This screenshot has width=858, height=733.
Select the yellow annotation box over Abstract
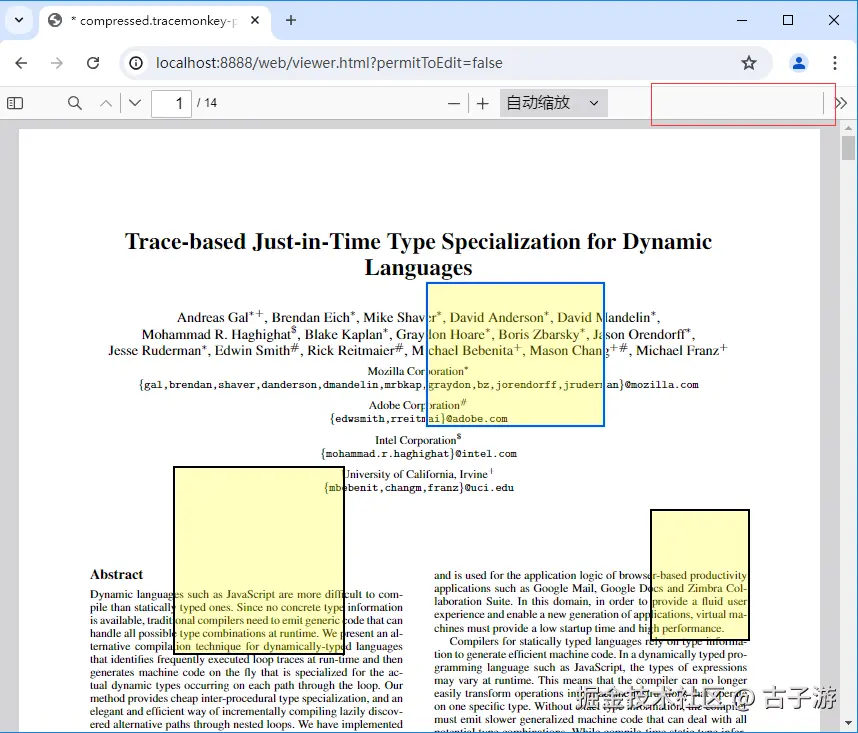(x=259, y=560)
